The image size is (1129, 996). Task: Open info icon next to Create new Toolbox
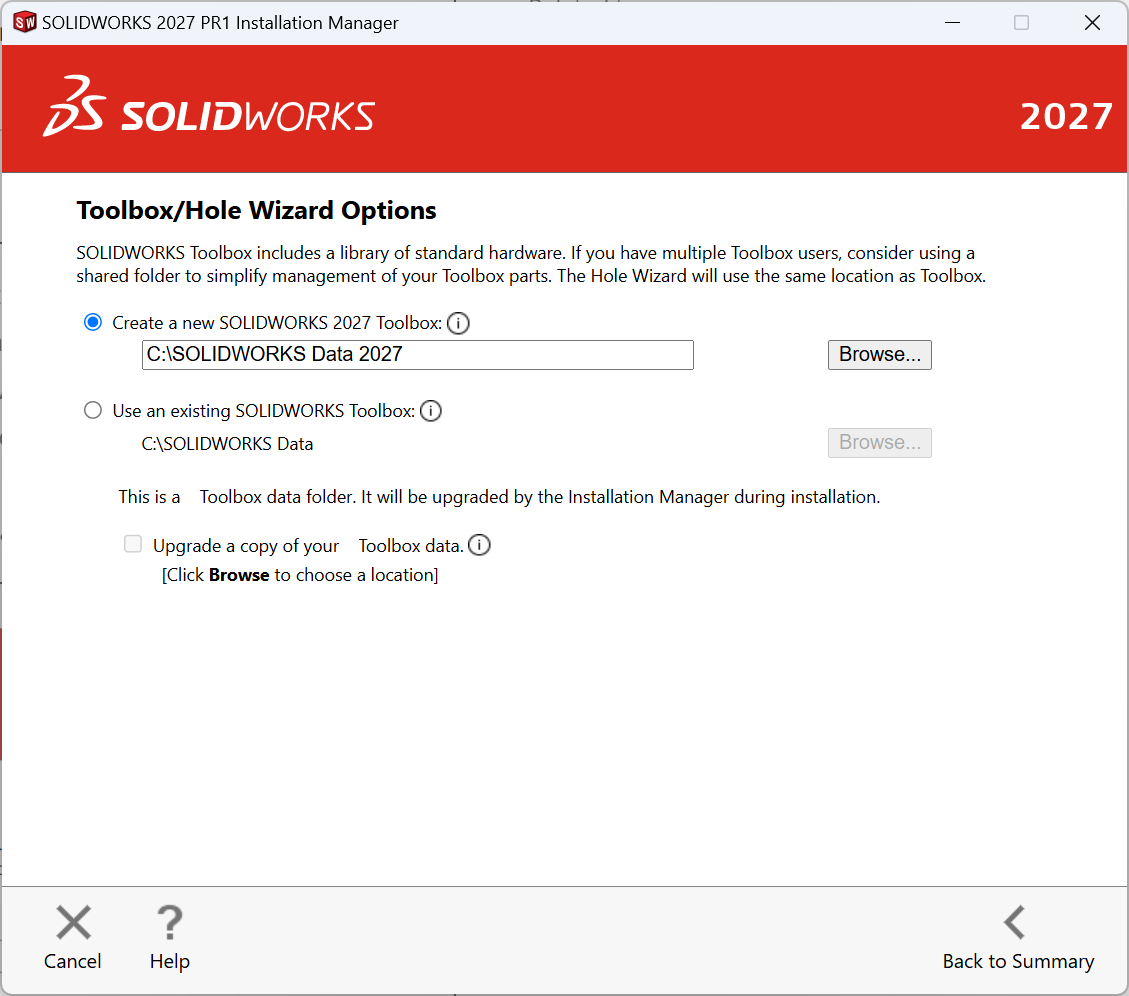click(458, 323)
